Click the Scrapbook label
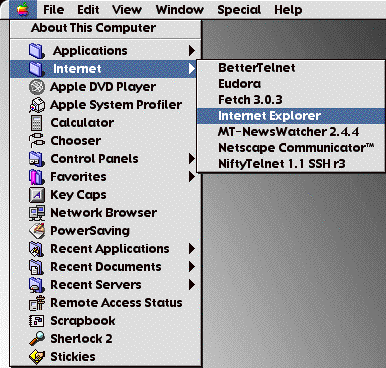The height and width of the screenshot is (368, 386). coord(83,321)
